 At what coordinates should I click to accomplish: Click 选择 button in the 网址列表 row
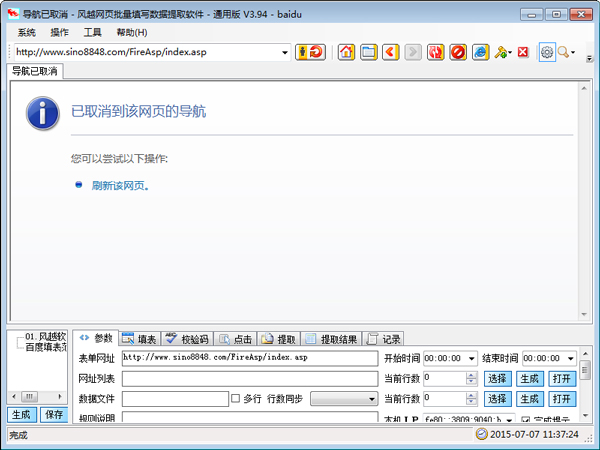[497, 378]
